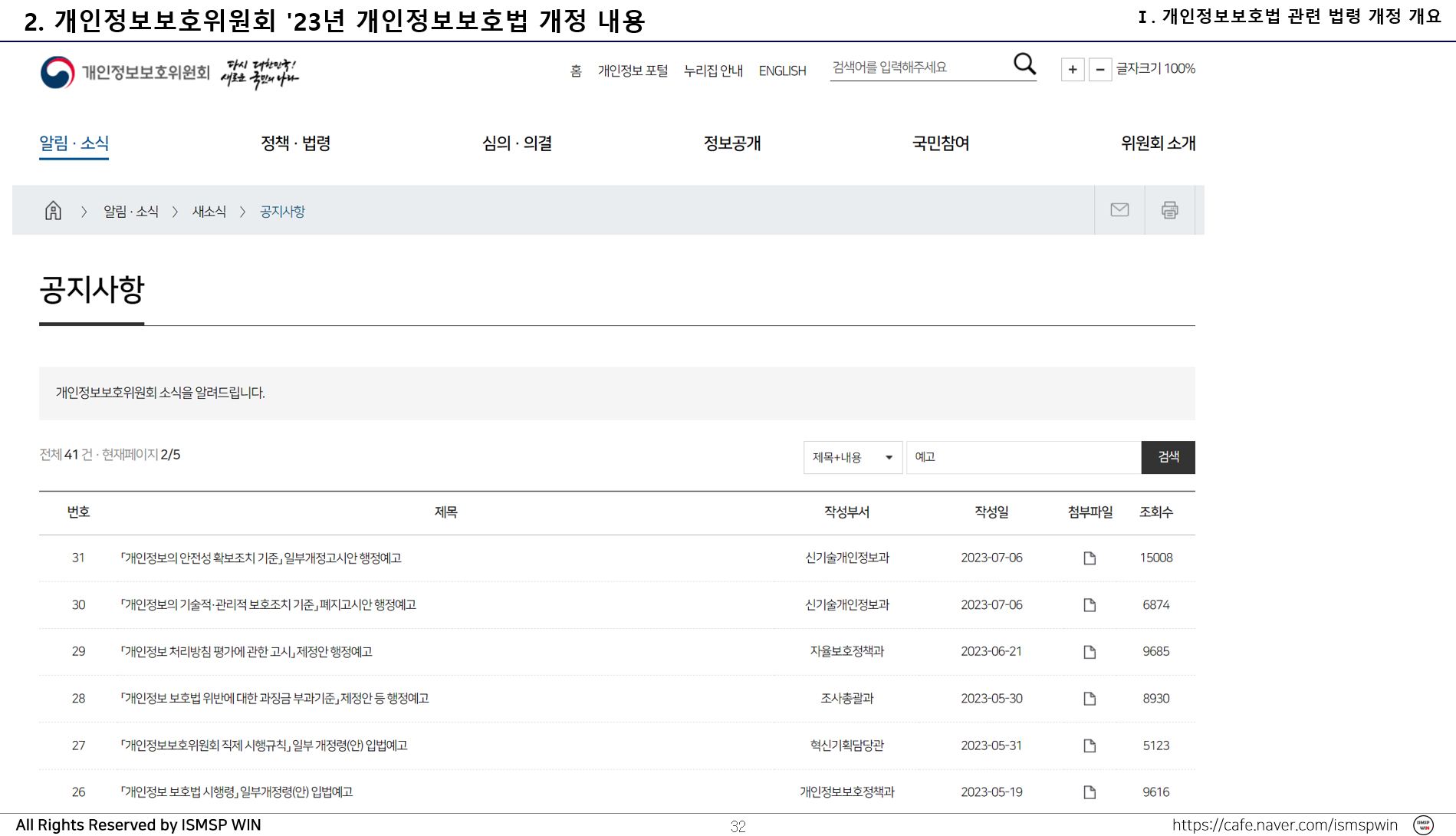1456x836 pixels.
Task: Open notice 「개인정보 보호법 위반에 대한 과징금 부과기준」
Action: (x=274, y=699)
